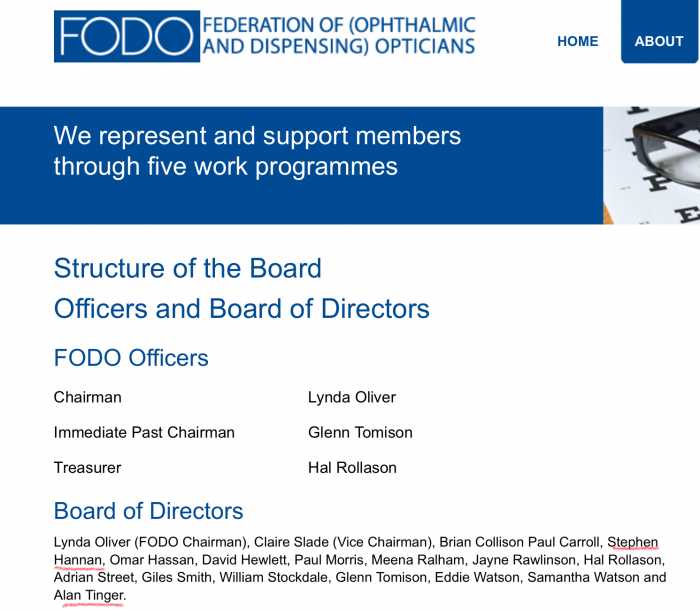Select Hal Rollason in the officers list
700x610 pixels.
352,468
